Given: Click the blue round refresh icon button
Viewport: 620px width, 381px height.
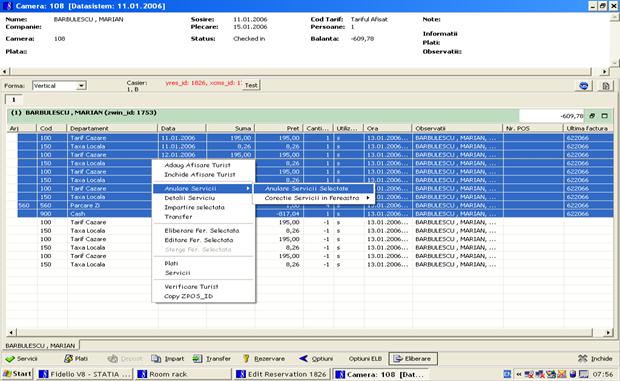Looking at the screenshot, I should (x=584, y=85).
